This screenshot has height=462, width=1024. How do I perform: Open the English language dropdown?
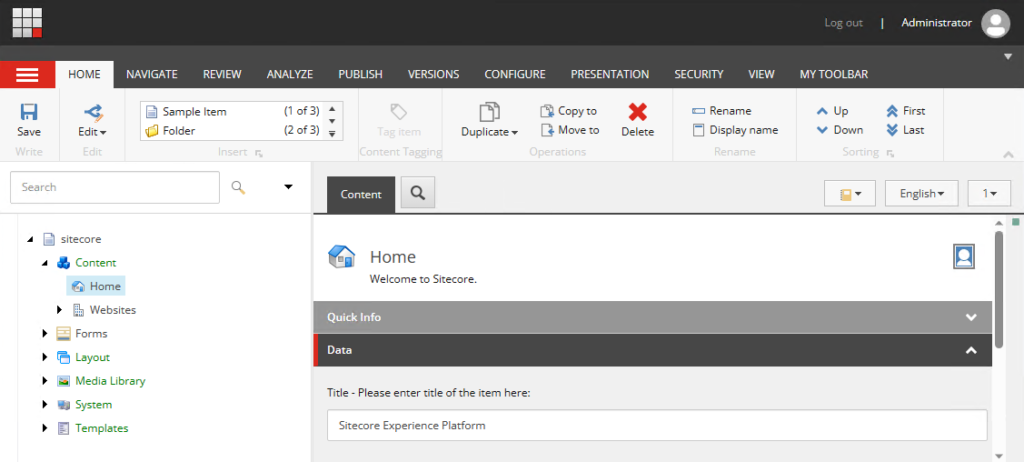[x=921, y=194]
